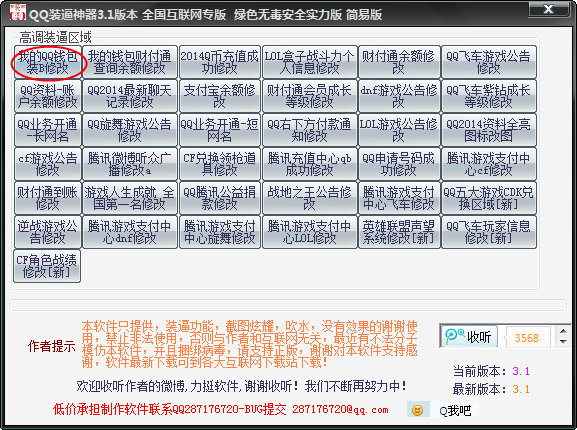Image resolution: width=577 pixels, height=430 pixels.
Task: Select 腾讯游戏支付中心炫舞修改
Action: click(x=220, y=232)
